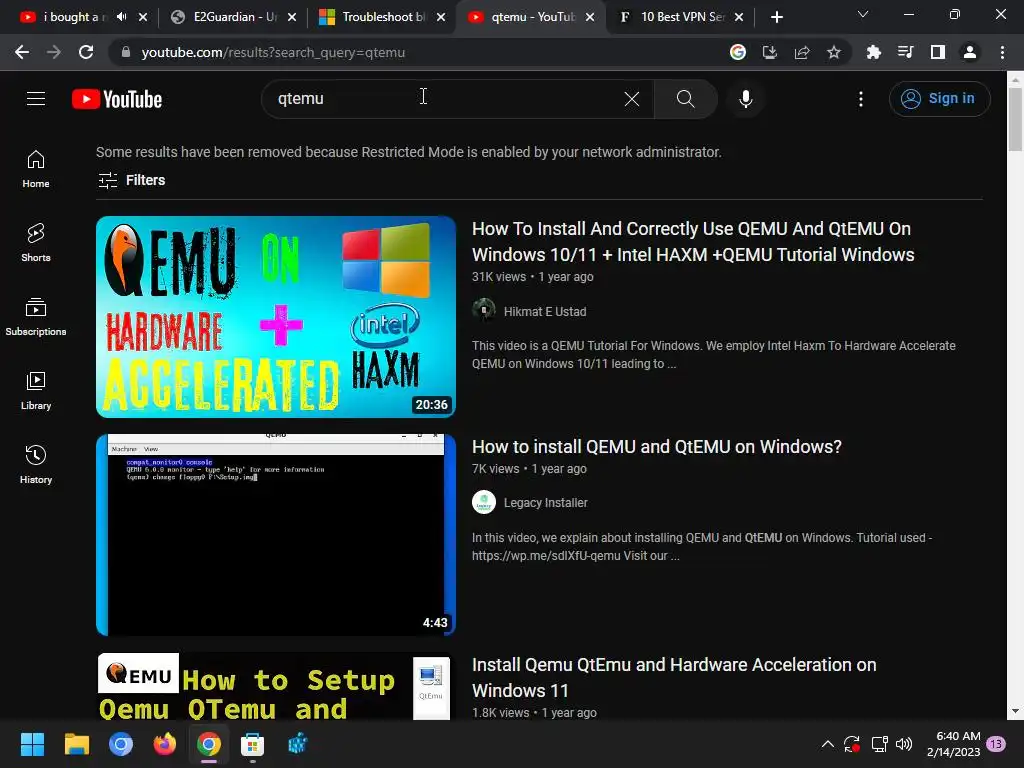This screenshot has height=768, width=1024.
Task: Open the Chrome extensions puzzle icon
Action: point(873,52)
